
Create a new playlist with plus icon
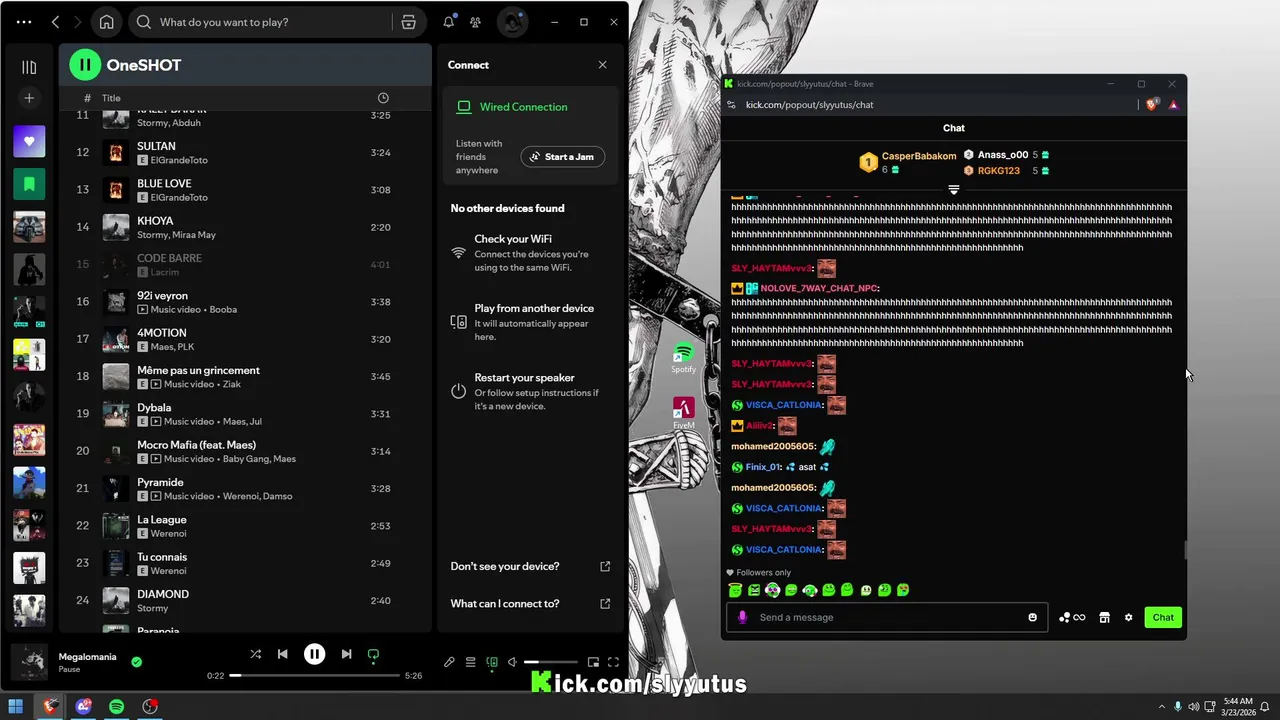click(x=29, y=98)
